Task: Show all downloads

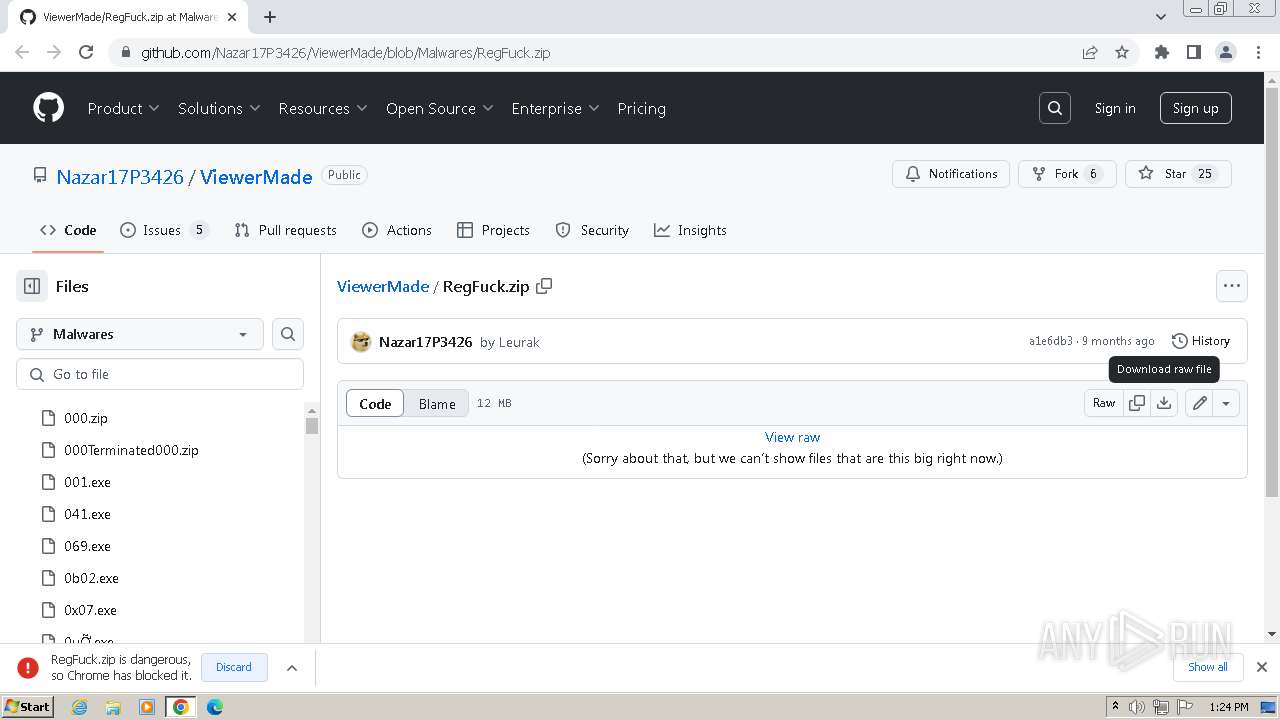Action: [1208, 667]
